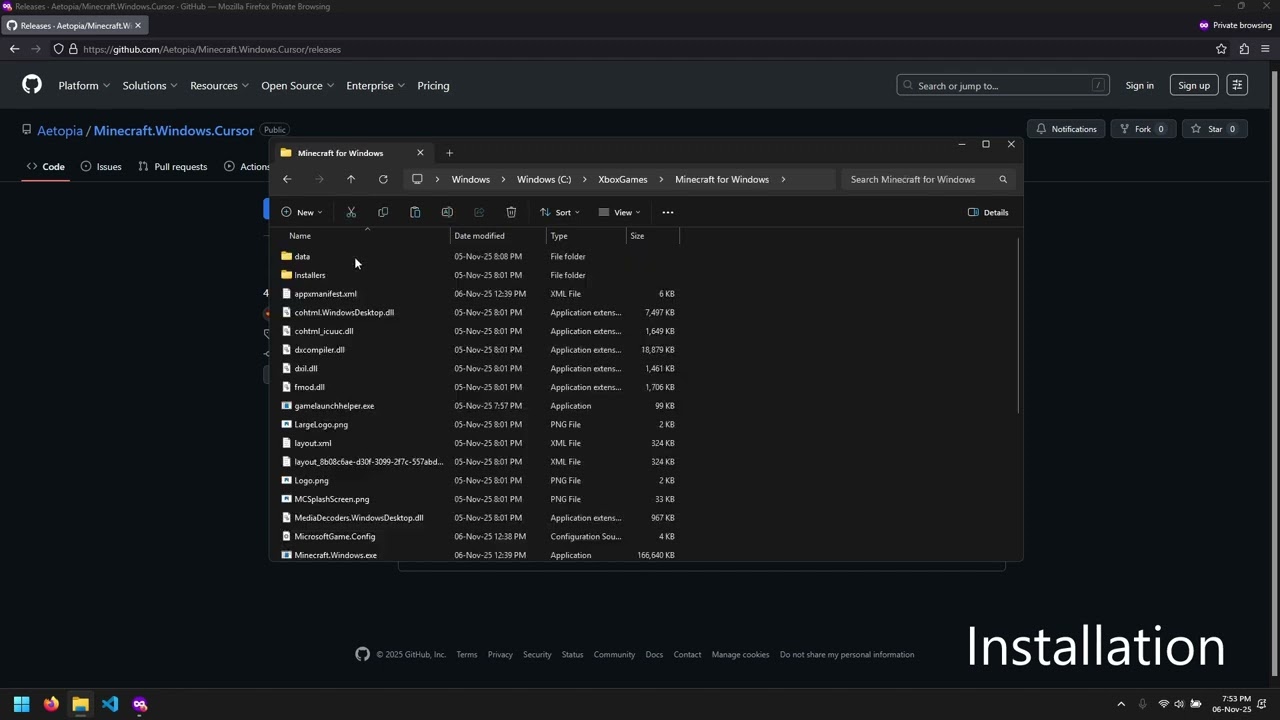Open the Windows Start menu
The height and width of the screenshot is (720, 1280).
coord(21,704)
